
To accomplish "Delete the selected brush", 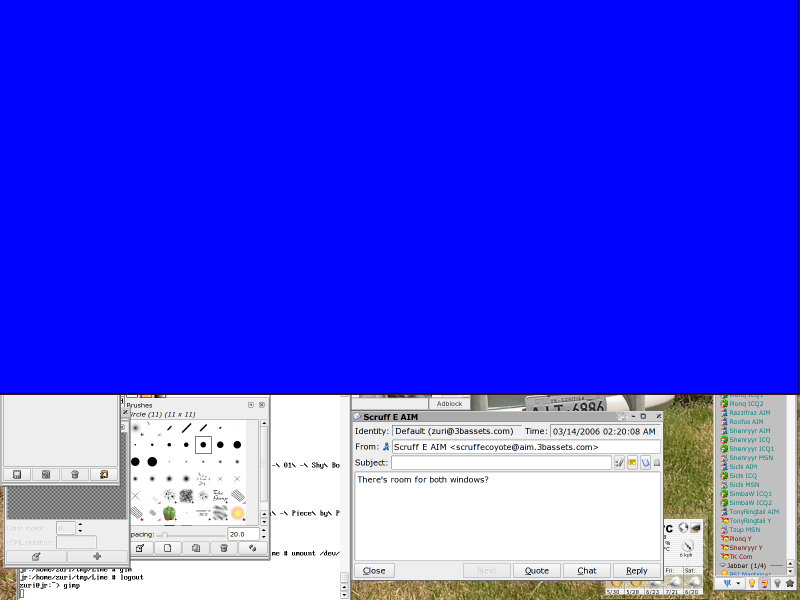I will tap(224, 547).
